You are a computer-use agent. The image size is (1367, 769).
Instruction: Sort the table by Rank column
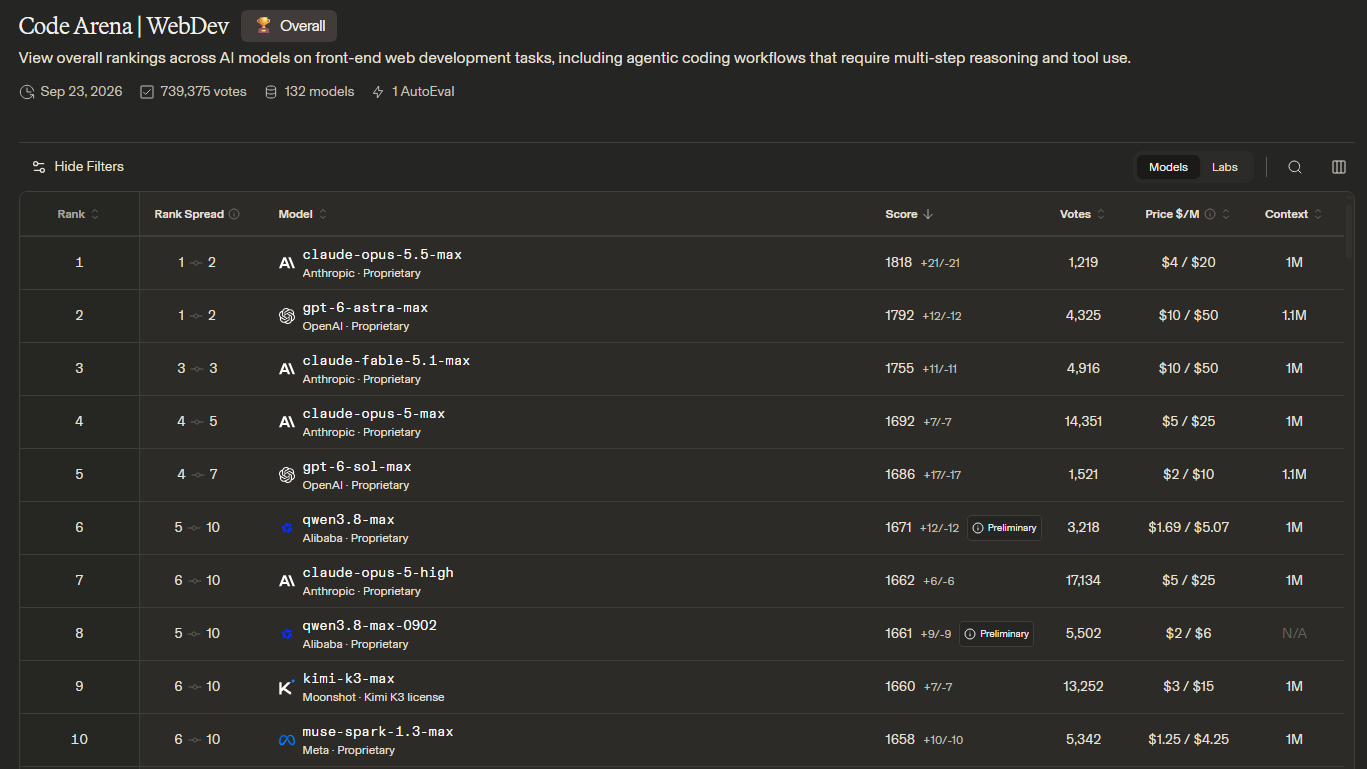79,214
